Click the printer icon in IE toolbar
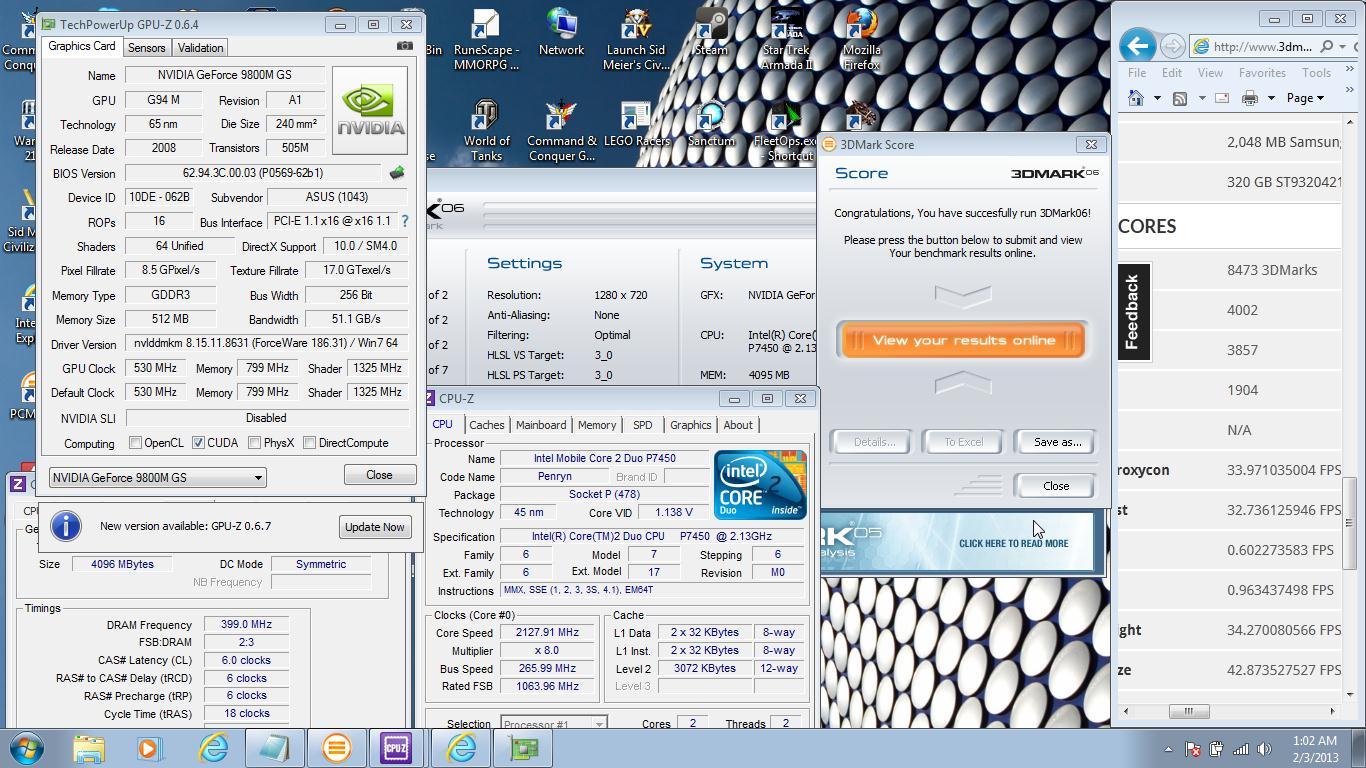Viewport: 1366px width, 768px height. pos(1250,98)
